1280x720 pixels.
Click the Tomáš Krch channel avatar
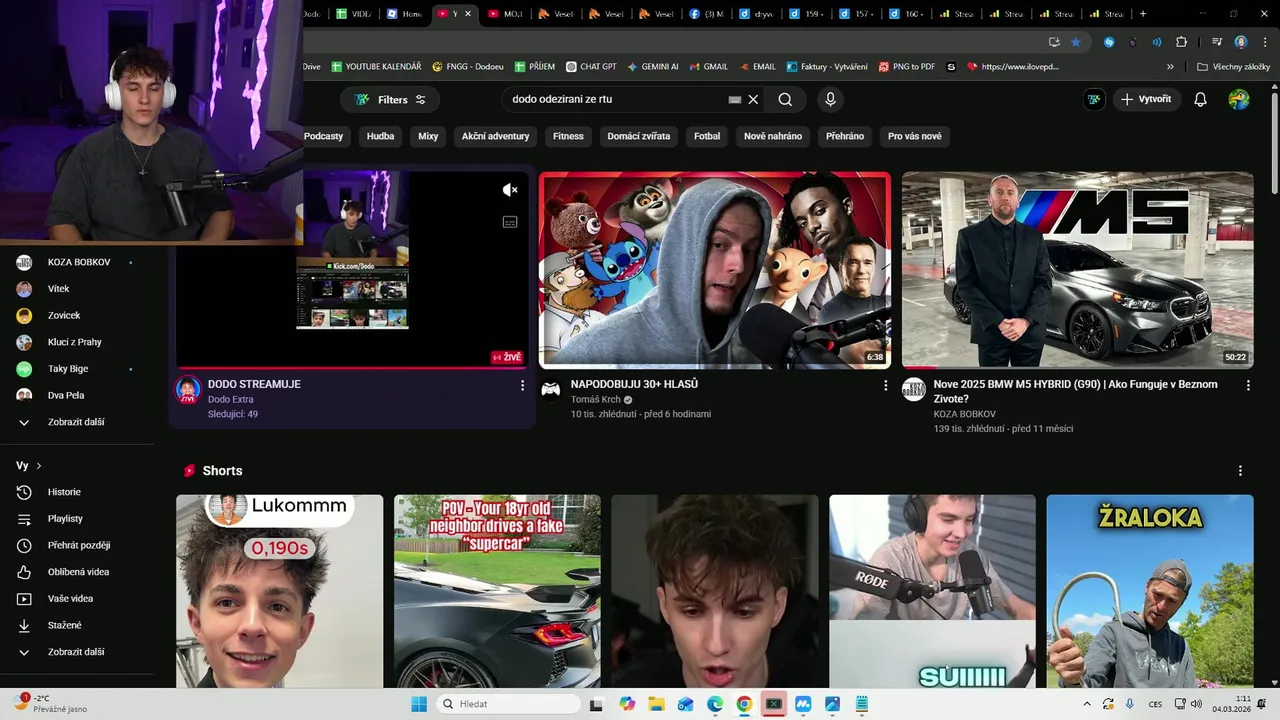click(551, 389)
